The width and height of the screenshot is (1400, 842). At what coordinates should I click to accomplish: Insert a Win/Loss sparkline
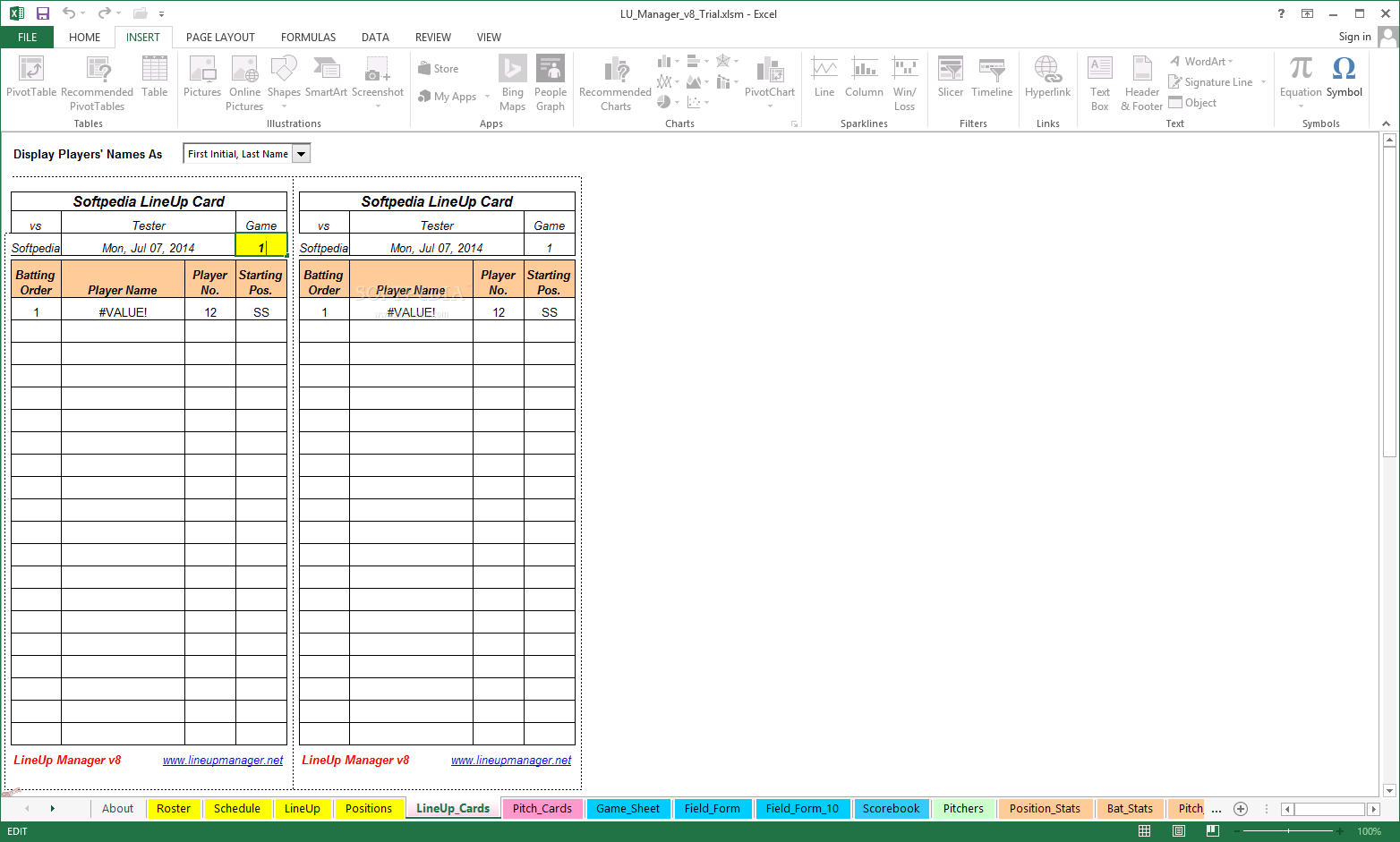(905, 83)
